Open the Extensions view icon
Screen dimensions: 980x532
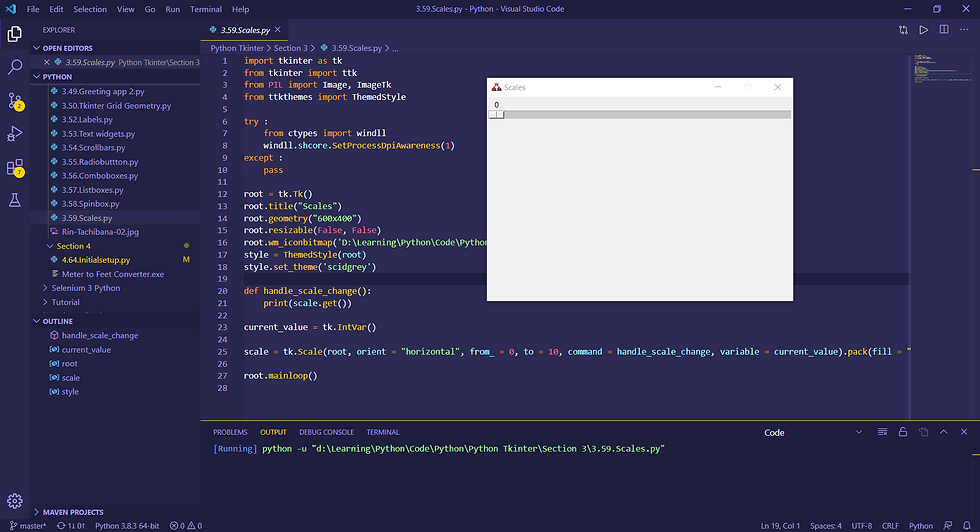[x=14, y=168]
